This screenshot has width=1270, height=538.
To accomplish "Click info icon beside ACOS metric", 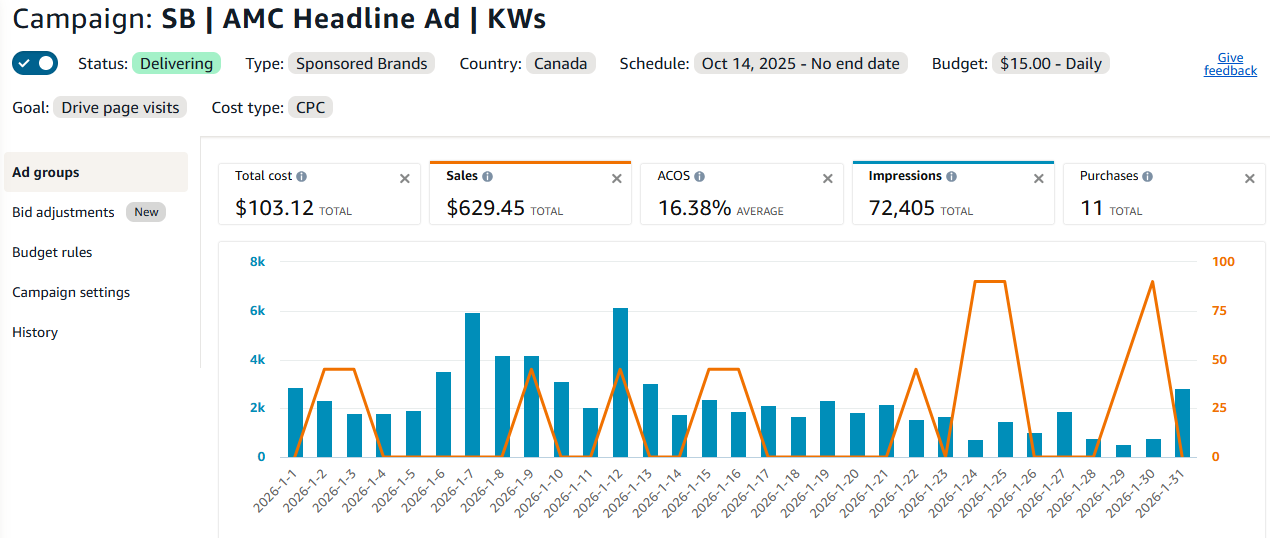I will click(x=700, y=176).
